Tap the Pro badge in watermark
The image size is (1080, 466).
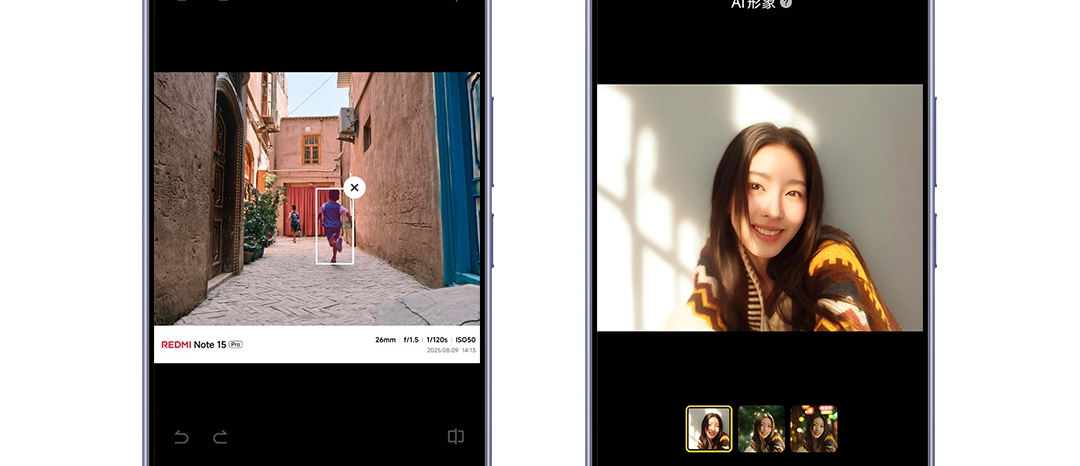point(236,344)
